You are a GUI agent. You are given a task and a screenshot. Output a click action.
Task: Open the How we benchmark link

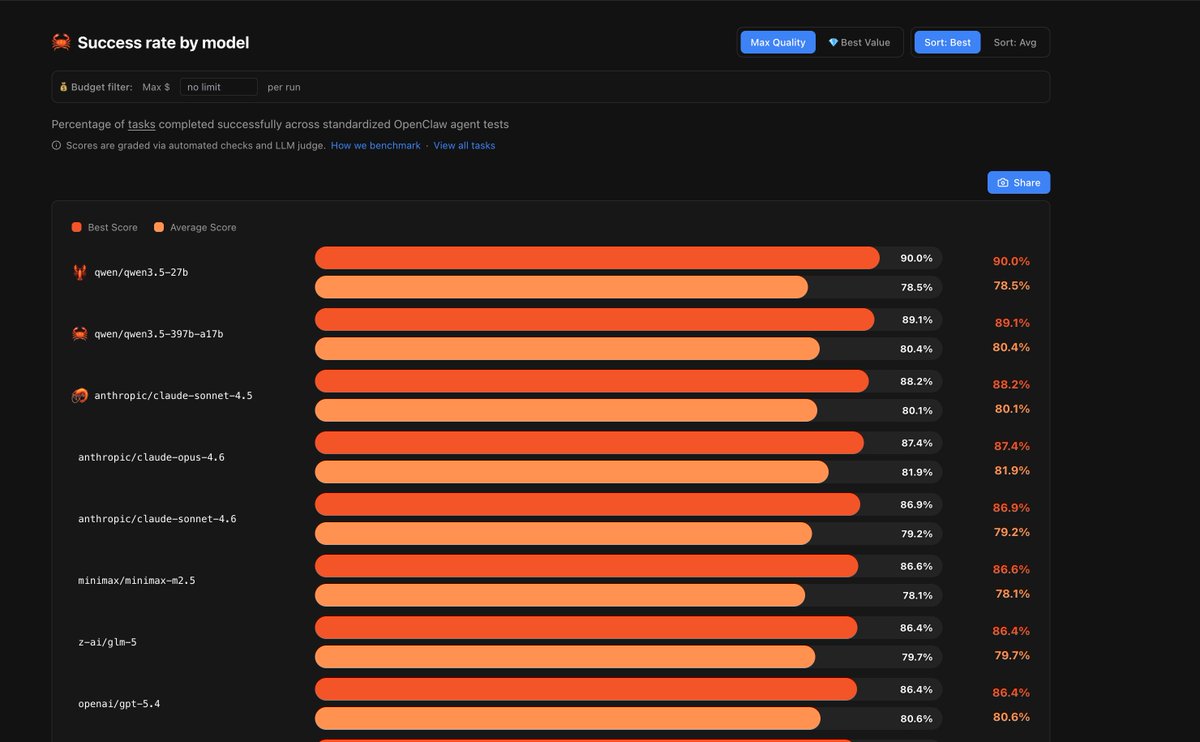click(375, 146)
